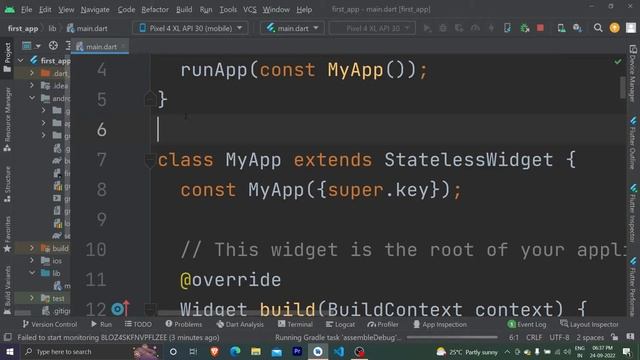
Task: Open the Pixel 4 XL API 30 (mobile) device dropdown
Action: pos(191,28)
